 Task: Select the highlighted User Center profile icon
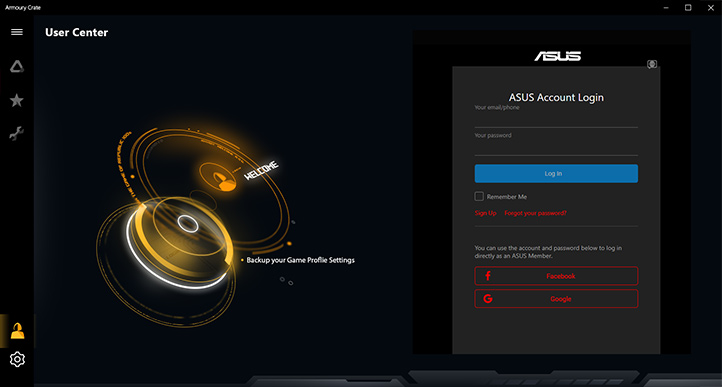coord(17,331)
